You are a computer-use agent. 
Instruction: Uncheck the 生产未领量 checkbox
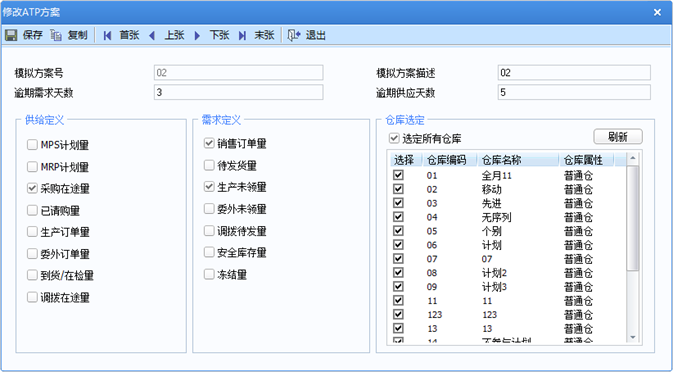click(209, 187)
